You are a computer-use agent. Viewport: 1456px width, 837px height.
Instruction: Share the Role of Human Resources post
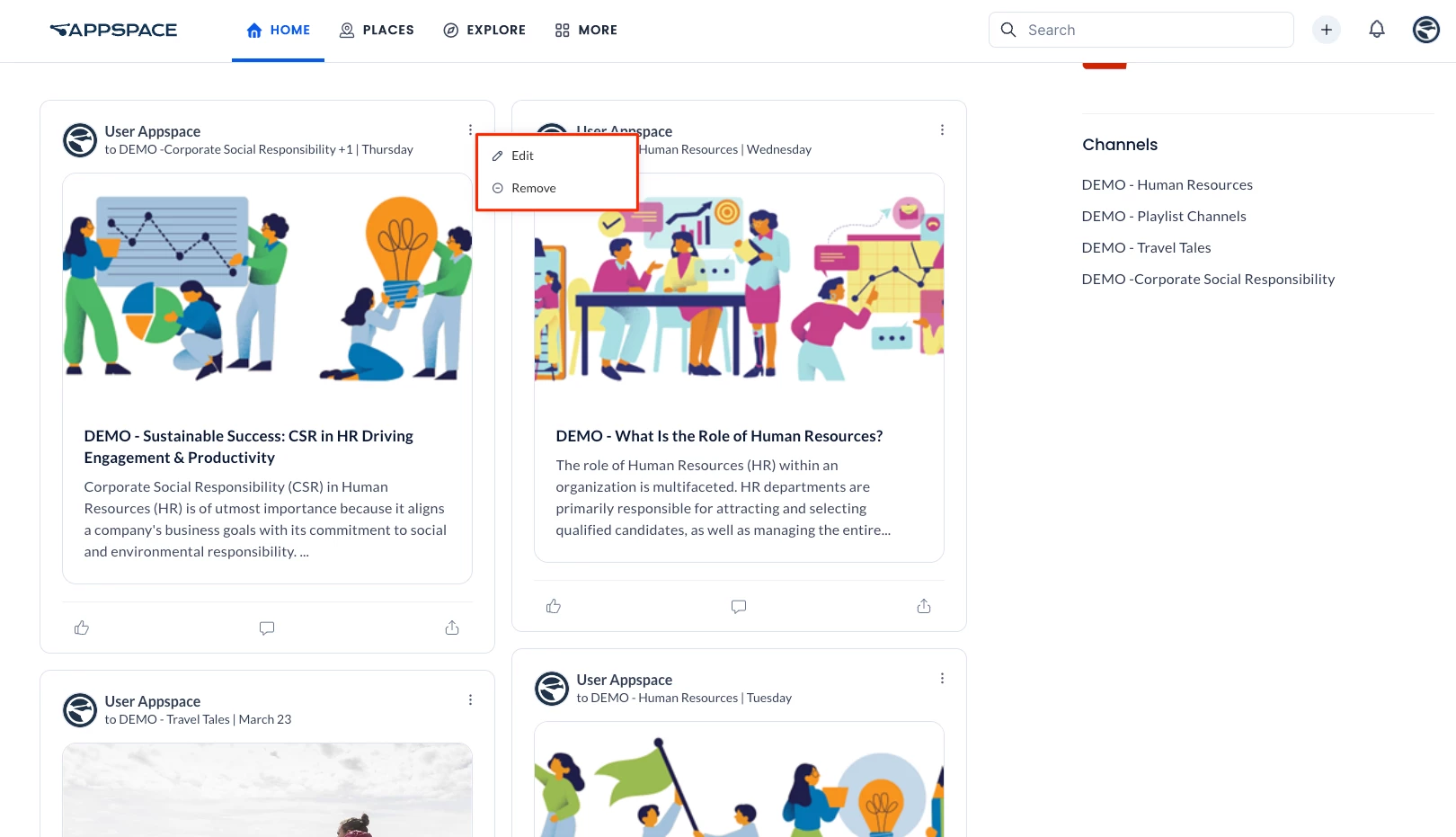924,606
